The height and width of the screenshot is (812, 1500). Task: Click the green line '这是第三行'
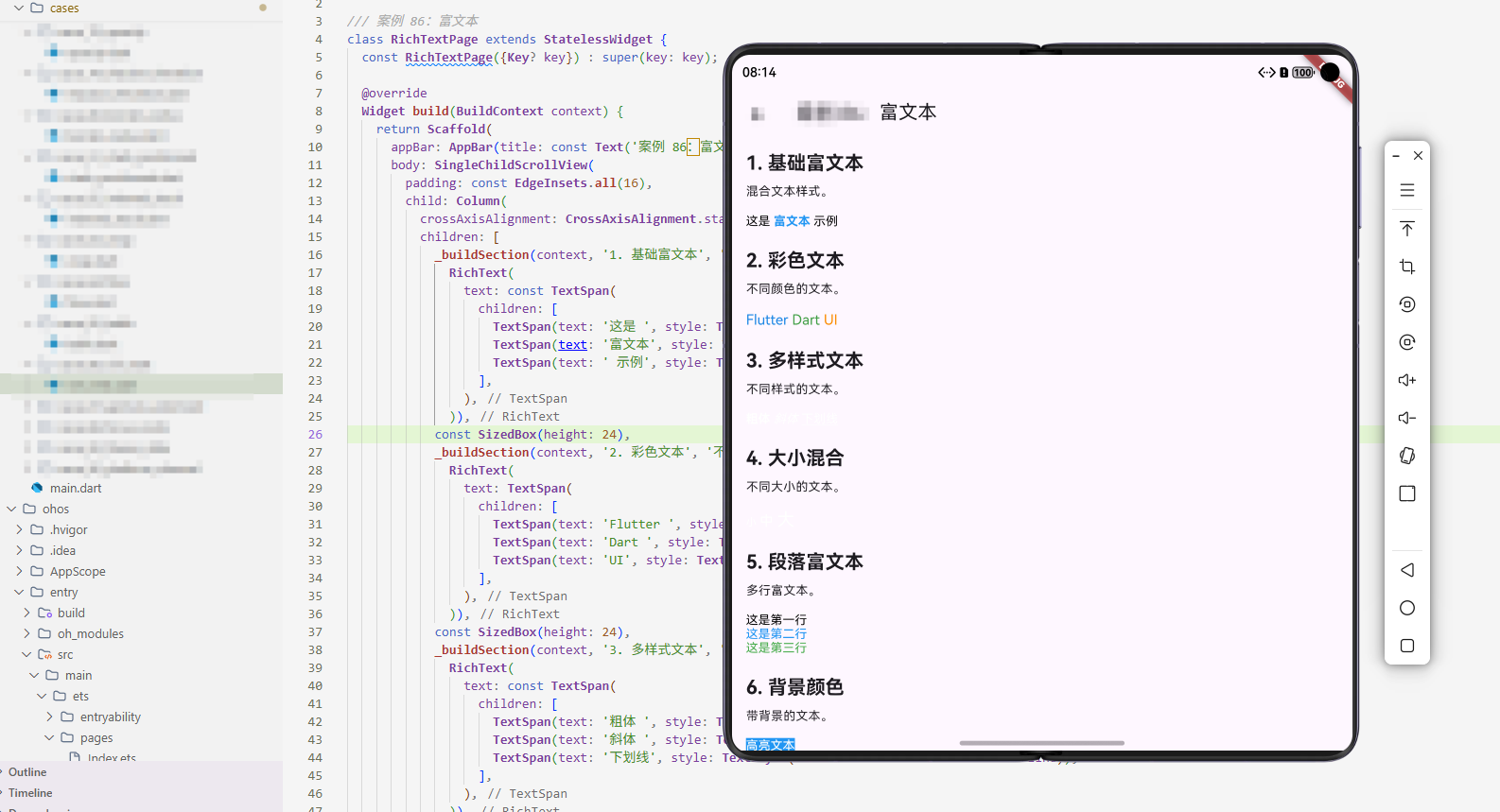[x=776, y=648]
